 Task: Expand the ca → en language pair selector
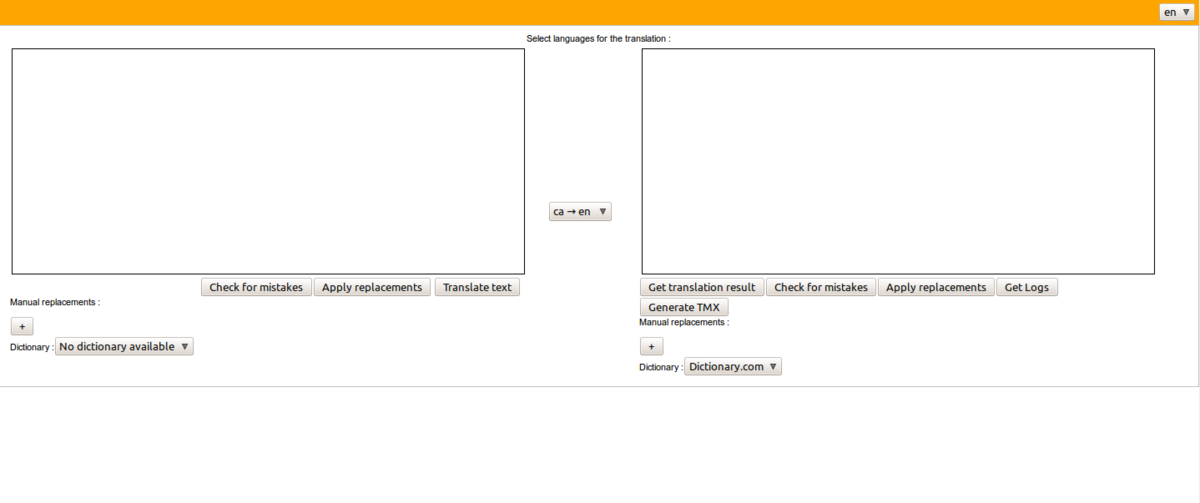click(580, 212)
